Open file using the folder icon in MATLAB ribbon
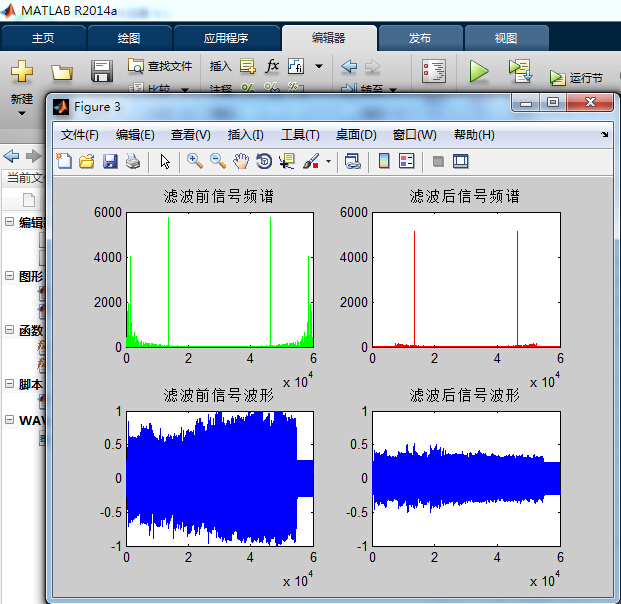 point(62,72)
